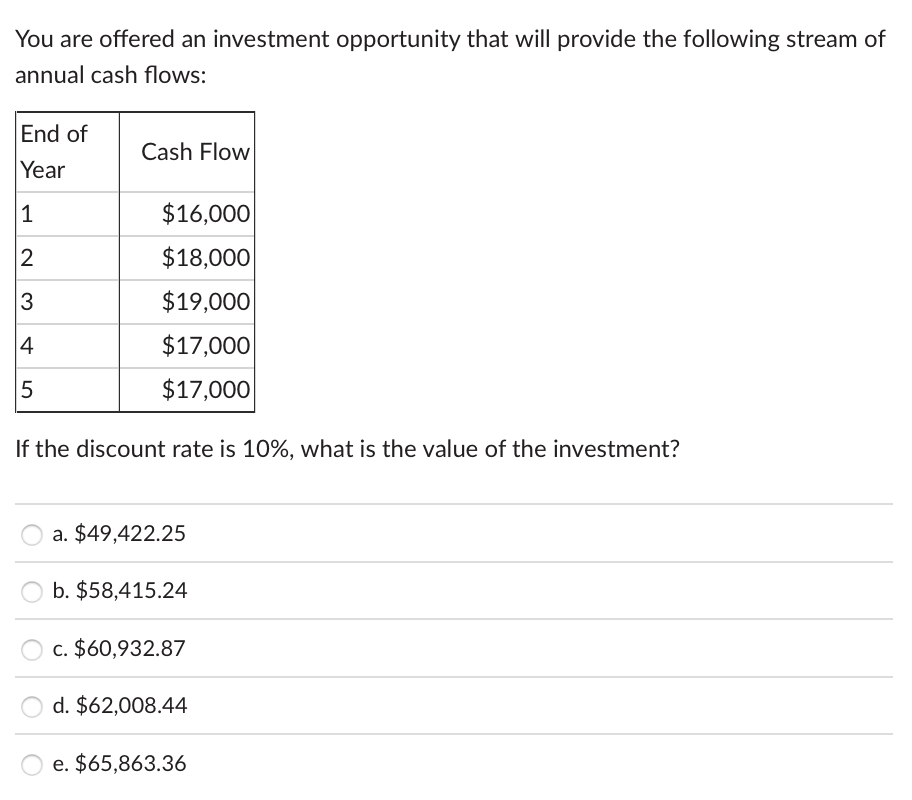Screen dimensions: 912x800
Task: Click the discount rate question sentence
Action: 348,449
